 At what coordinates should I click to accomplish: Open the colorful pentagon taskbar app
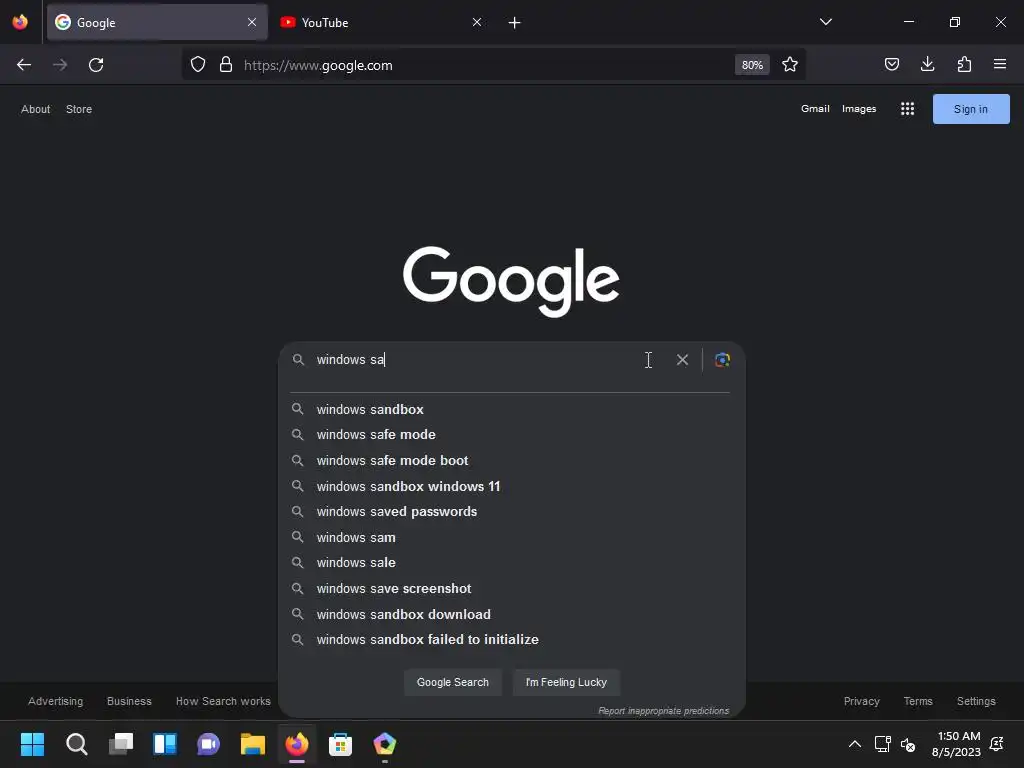(x=385, y=744)
